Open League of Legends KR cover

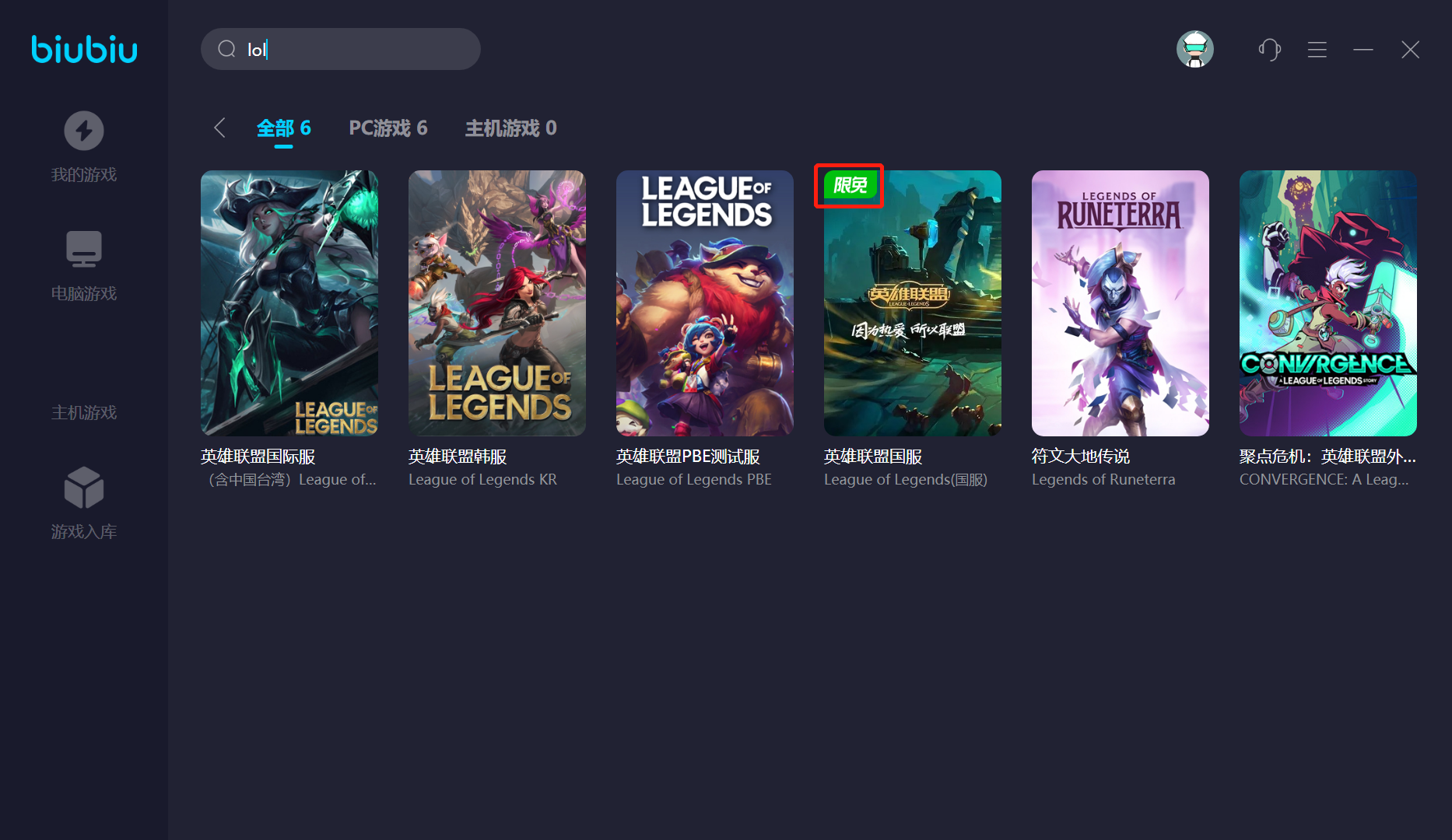point(497,303)
